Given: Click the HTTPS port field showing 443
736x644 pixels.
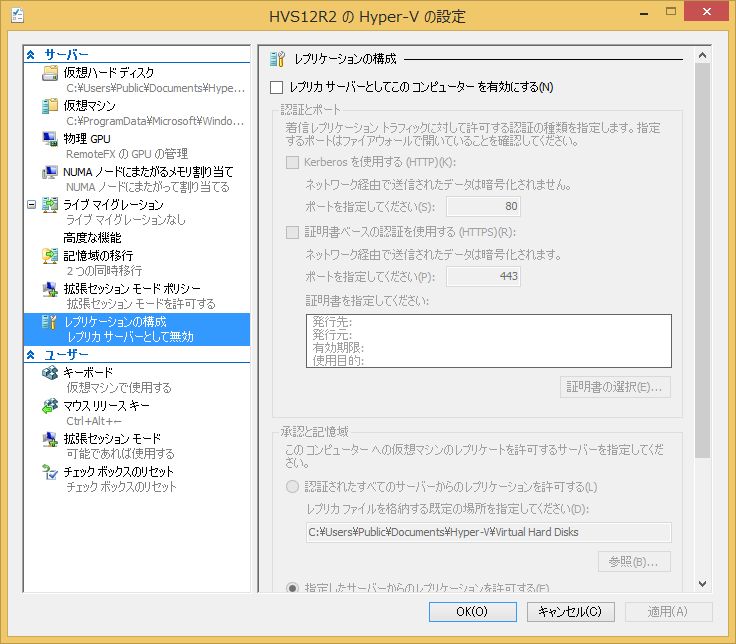Looking at the screenshot, I should click(483, 276).
